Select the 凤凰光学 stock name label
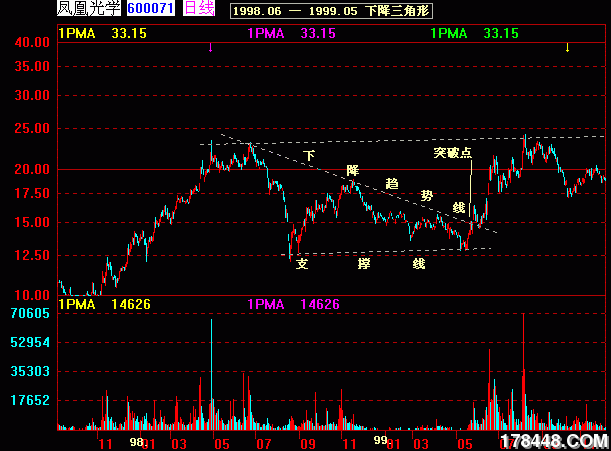 (91, 9)
